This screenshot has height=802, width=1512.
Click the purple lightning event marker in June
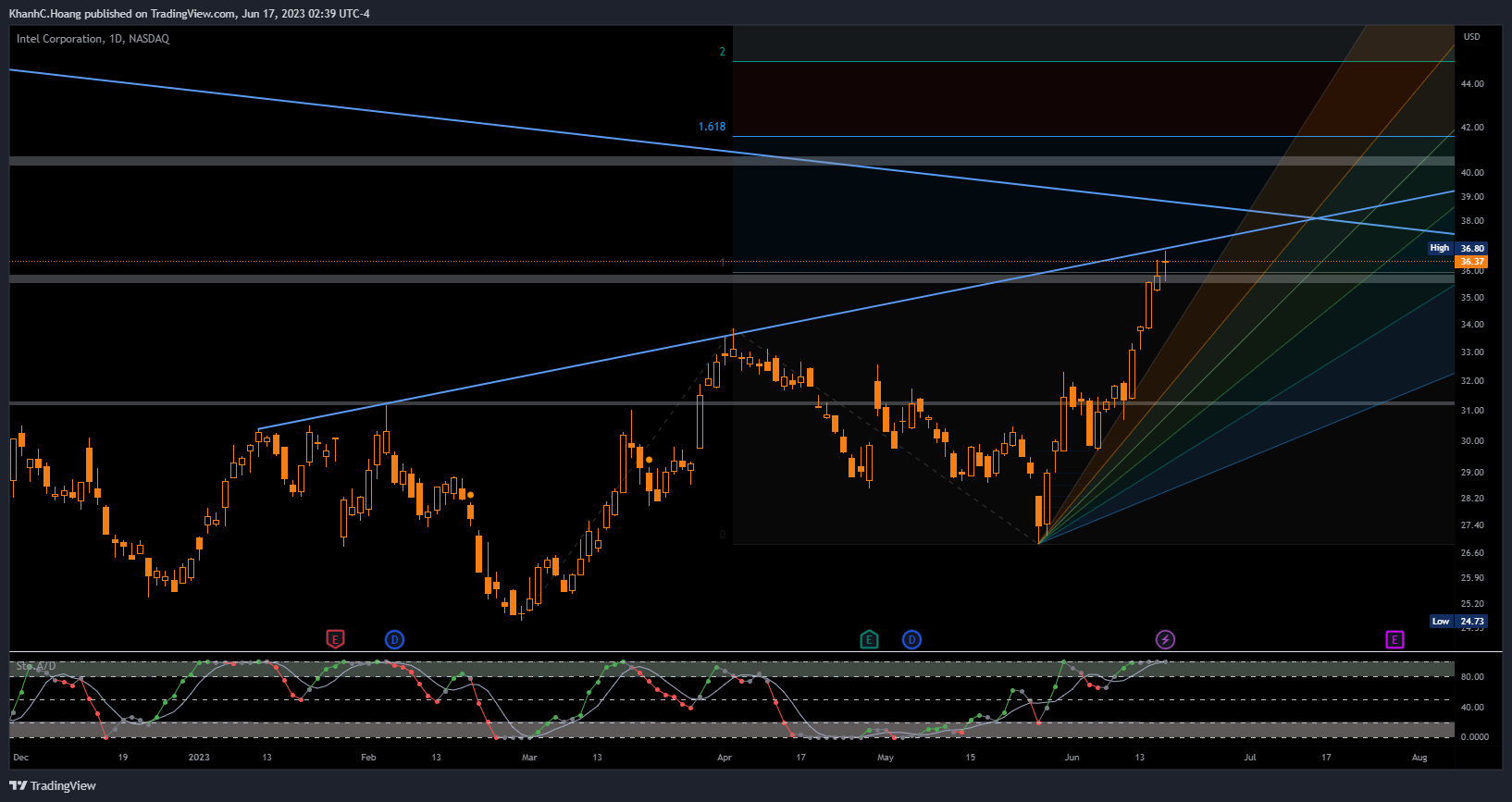tap(1165, 639)
